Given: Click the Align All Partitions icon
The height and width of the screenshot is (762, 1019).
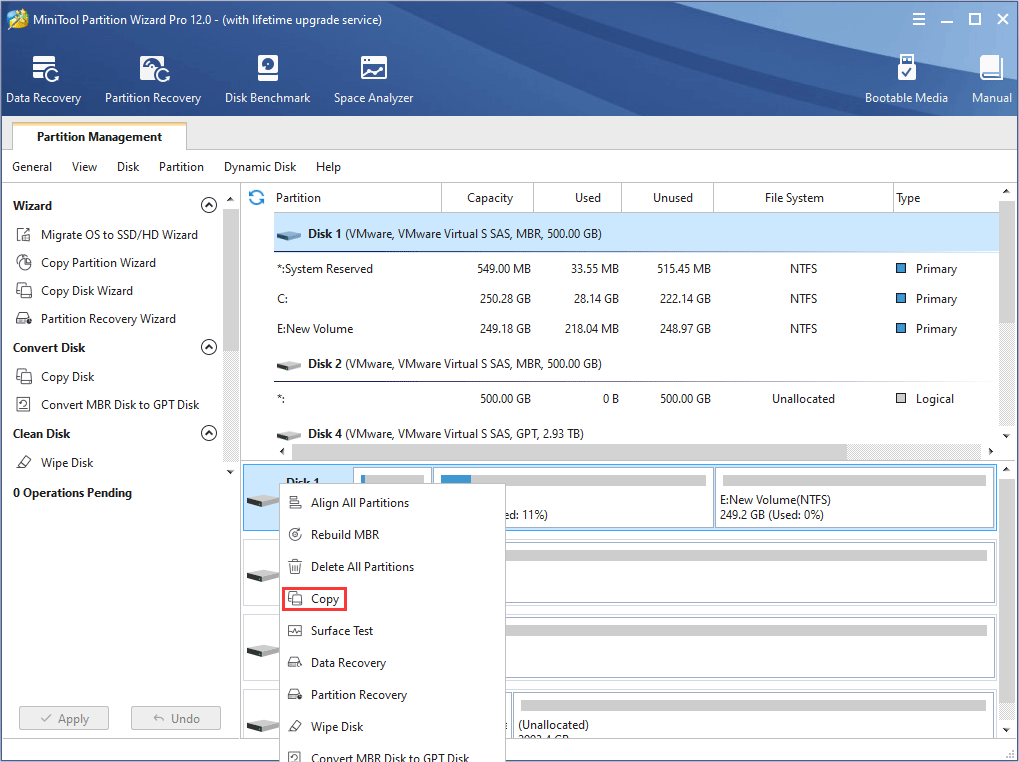Looking at the screenshot, I should (x=295, y=502).
